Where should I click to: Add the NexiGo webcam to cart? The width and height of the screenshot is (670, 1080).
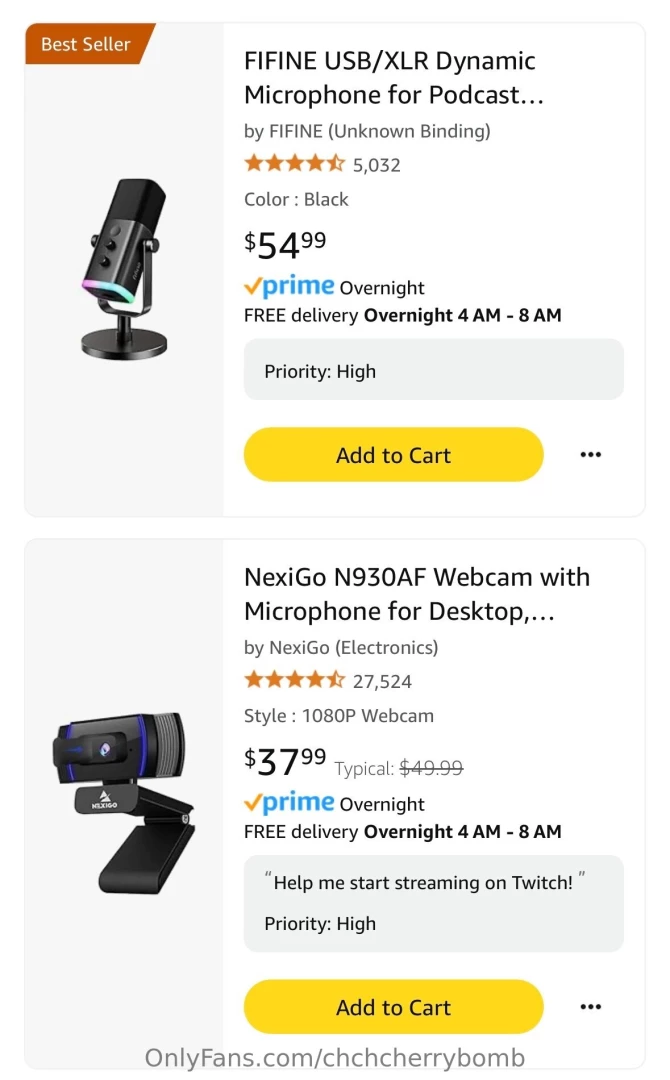coord(393,1007)
